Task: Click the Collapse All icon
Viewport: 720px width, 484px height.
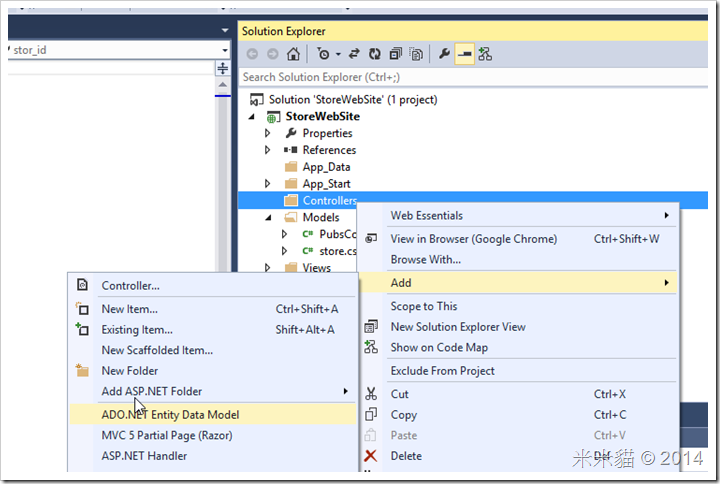Action: coord(395,54)
